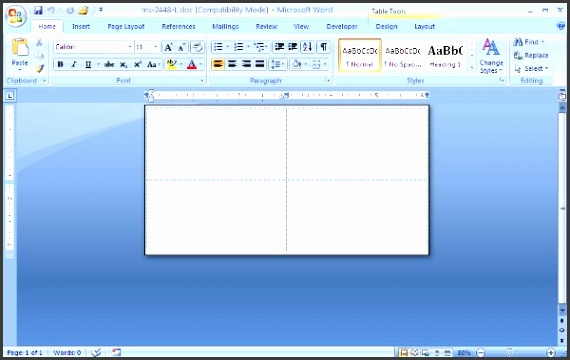The image size is (570, 360).
Task: Switch to the Page Layout tab
Action: point(126,27)
